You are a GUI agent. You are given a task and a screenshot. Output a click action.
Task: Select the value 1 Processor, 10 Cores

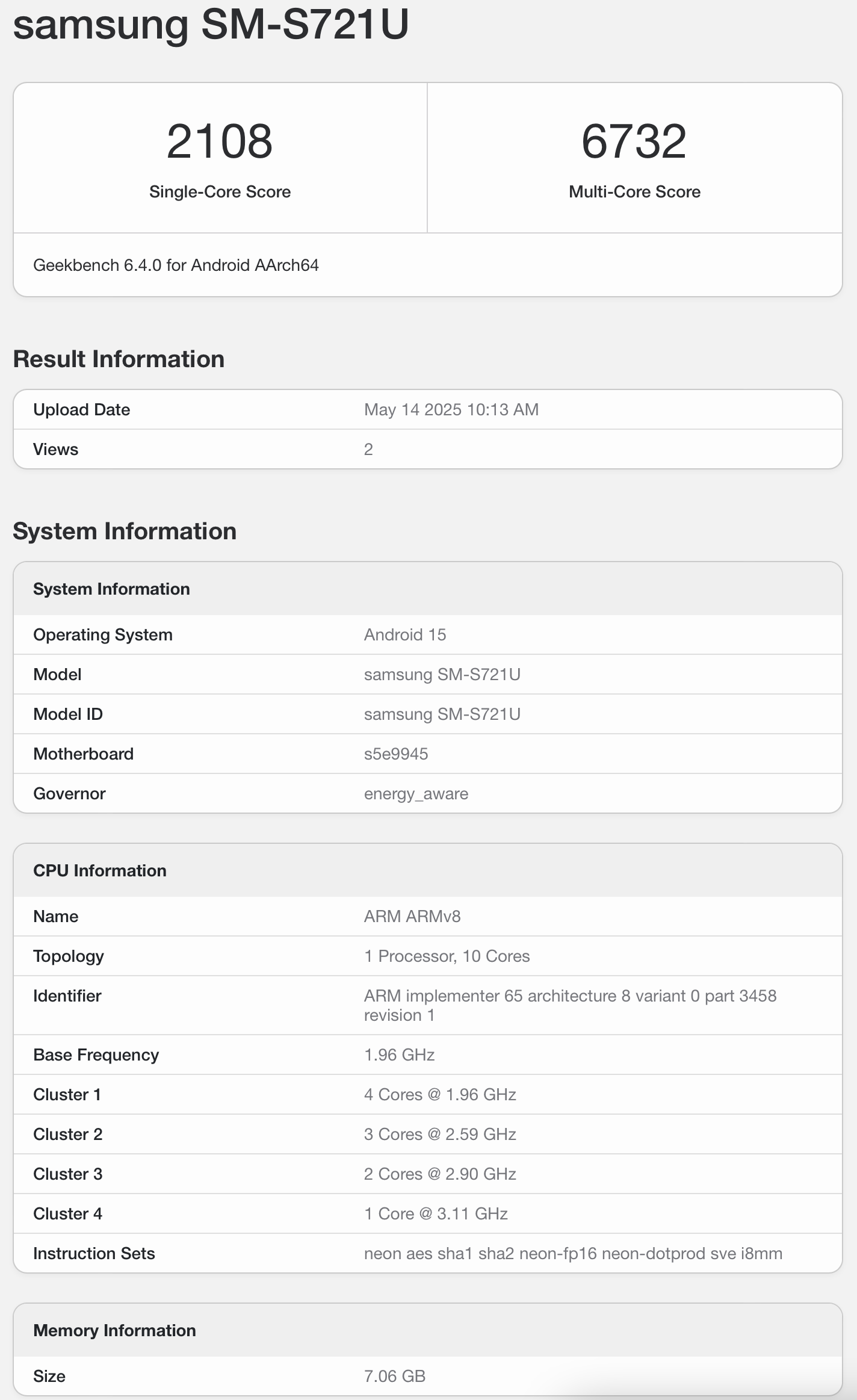447,956
